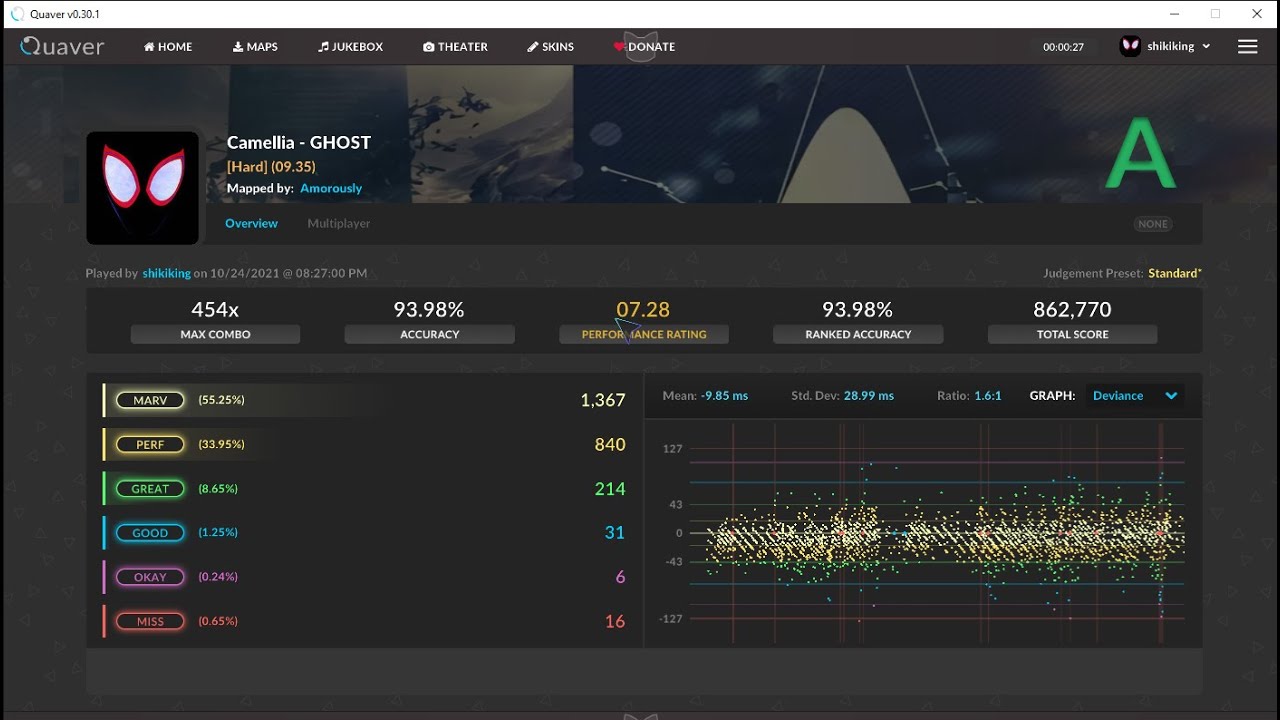
Task: Click the Theater camera icon
Action: [x=428, y=47]
